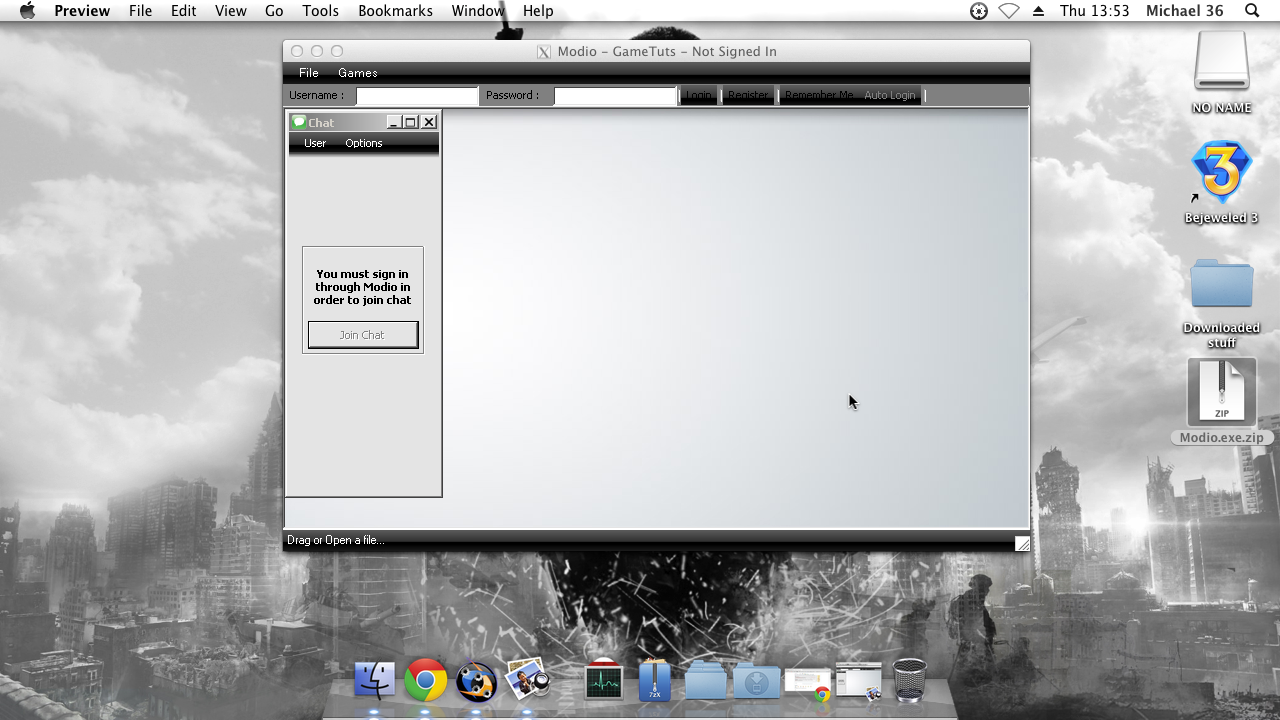Click the Dock icon right of Chrome
Image resolution: width=1280 pixels, height=720 pixels.
point(477,682)
